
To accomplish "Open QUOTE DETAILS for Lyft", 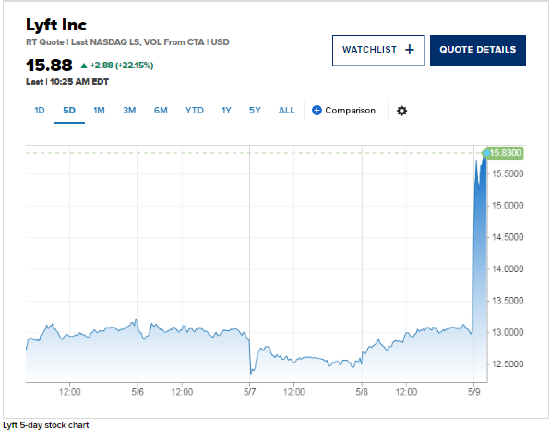I will tap(478, 50).
